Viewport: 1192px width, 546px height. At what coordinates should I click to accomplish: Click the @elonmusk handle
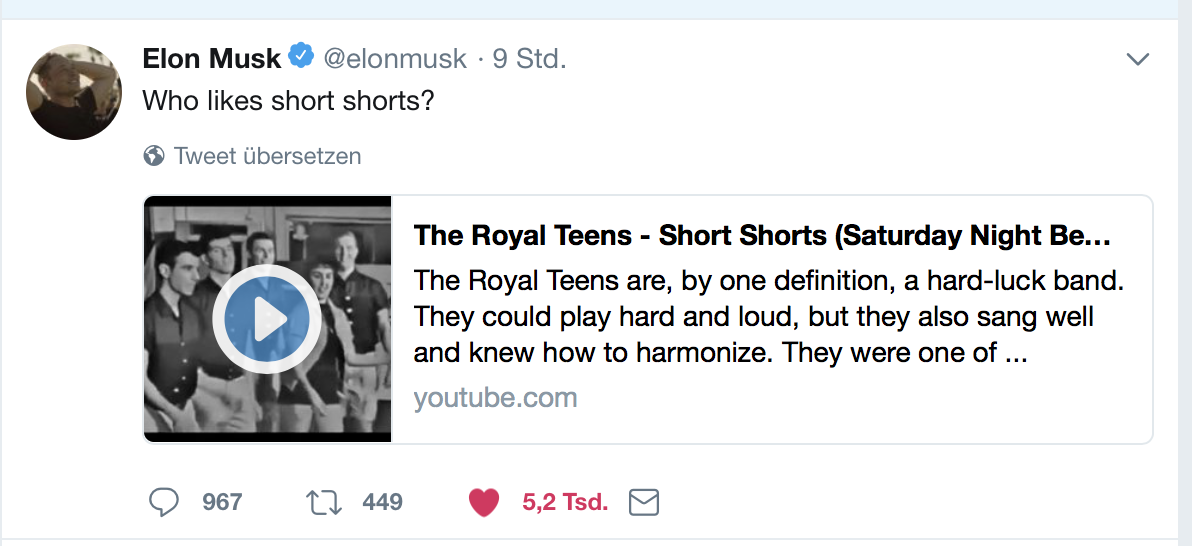click(395, 59)
